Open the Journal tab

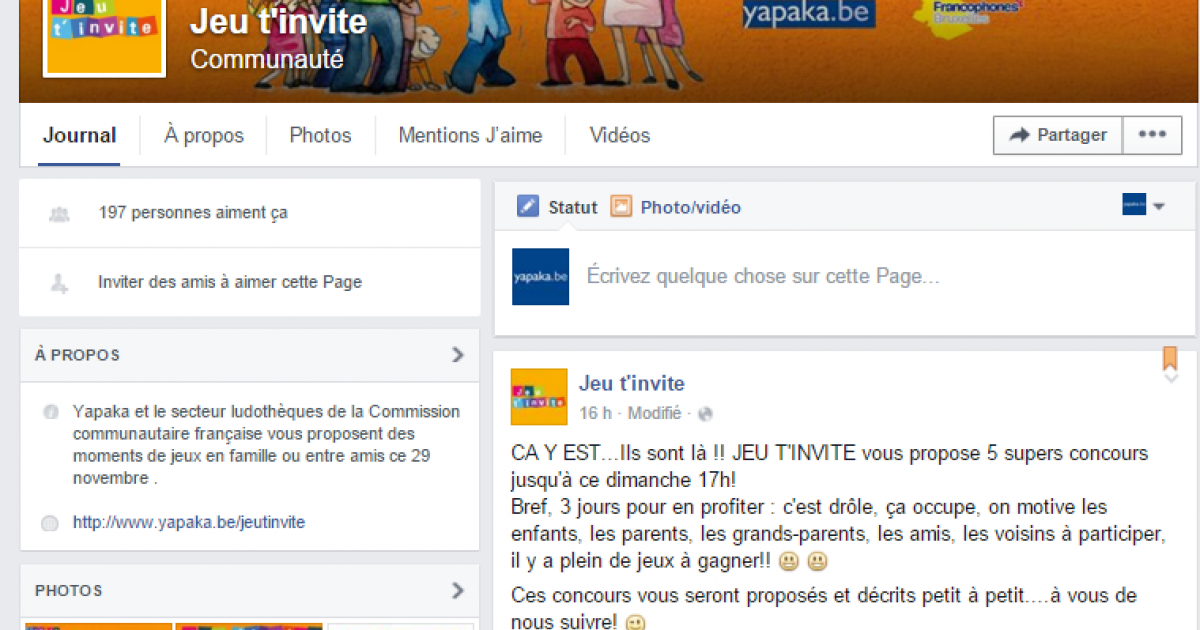click(80, 135)
